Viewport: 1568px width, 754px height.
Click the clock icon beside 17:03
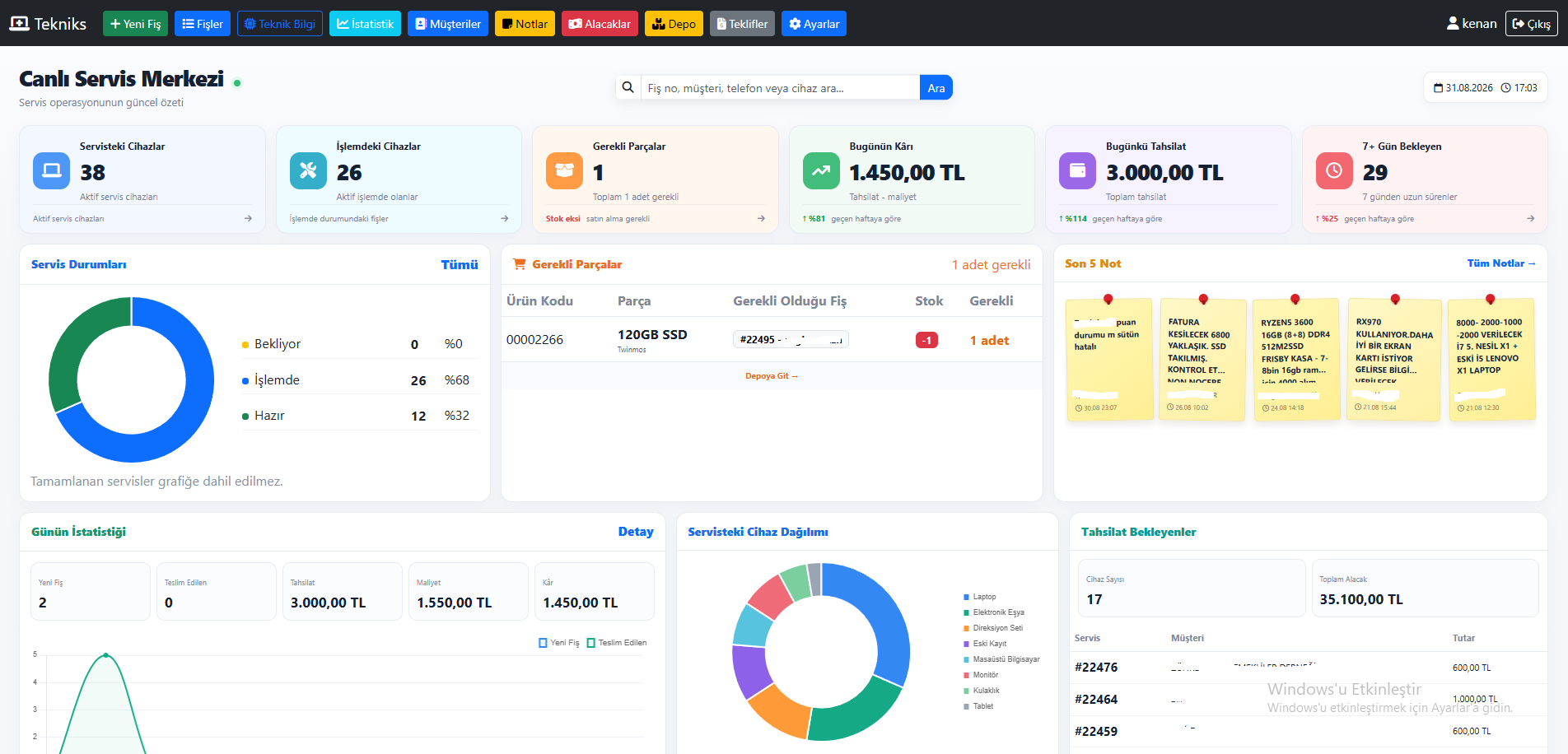(x=1505, y=88)
